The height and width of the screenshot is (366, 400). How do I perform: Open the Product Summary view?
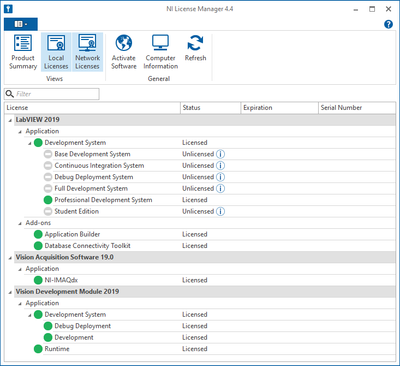23,52
